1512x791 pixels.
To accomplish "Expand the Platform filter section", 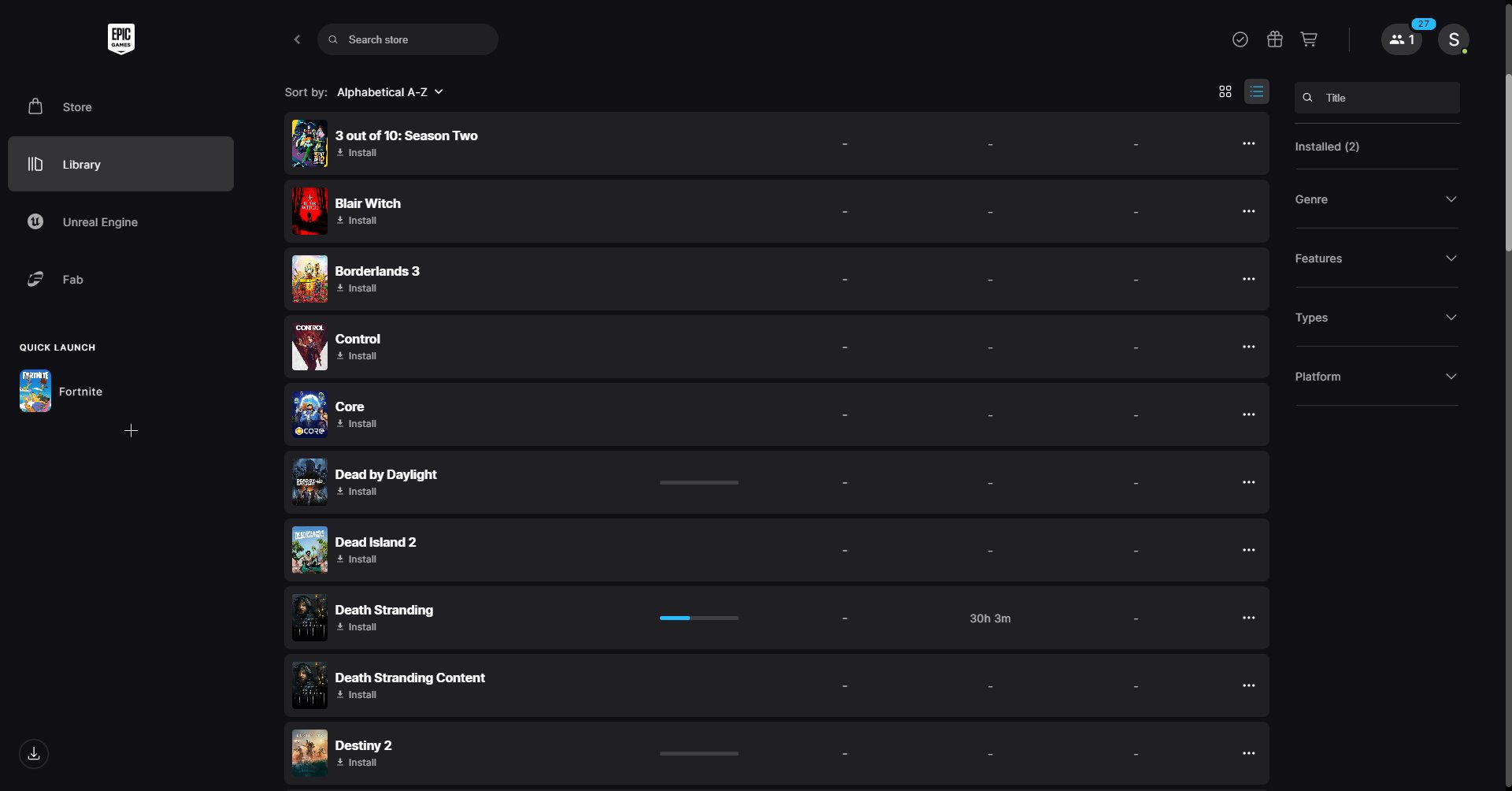I will (1375, 376).
